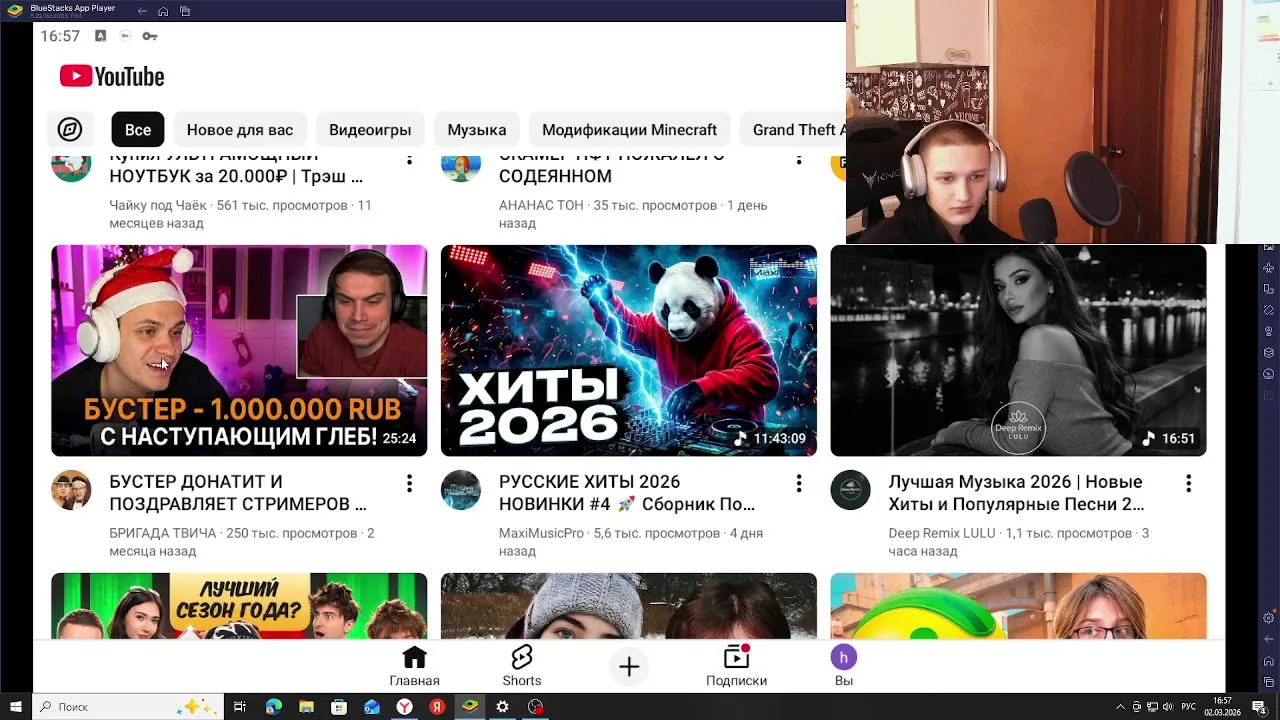Click BlueStacks title bar home icon
1280x720 pixels.
point(164,11)
